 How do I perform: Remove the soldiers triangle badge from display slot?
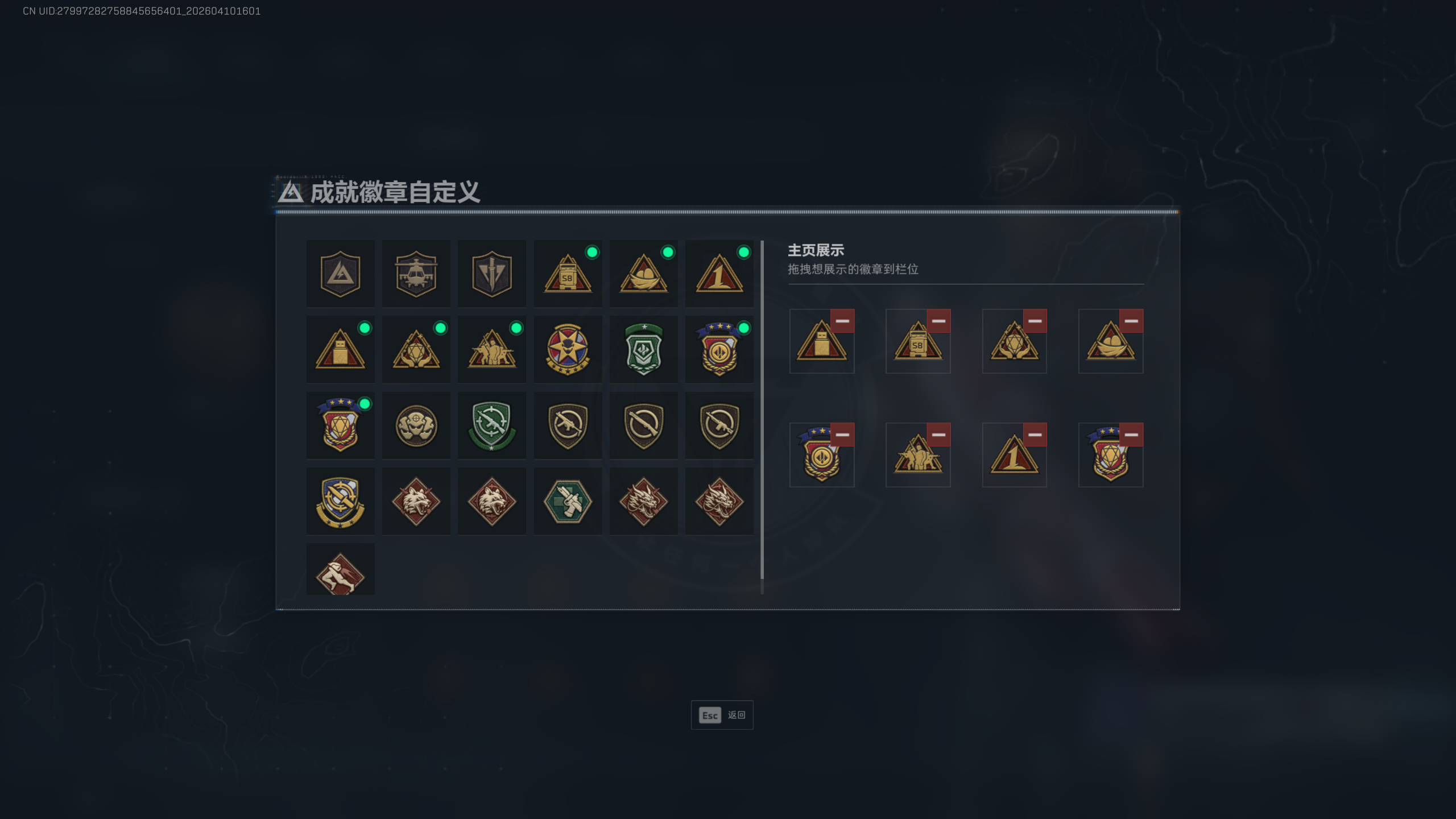pyautogui.click(x=938, y=435)
